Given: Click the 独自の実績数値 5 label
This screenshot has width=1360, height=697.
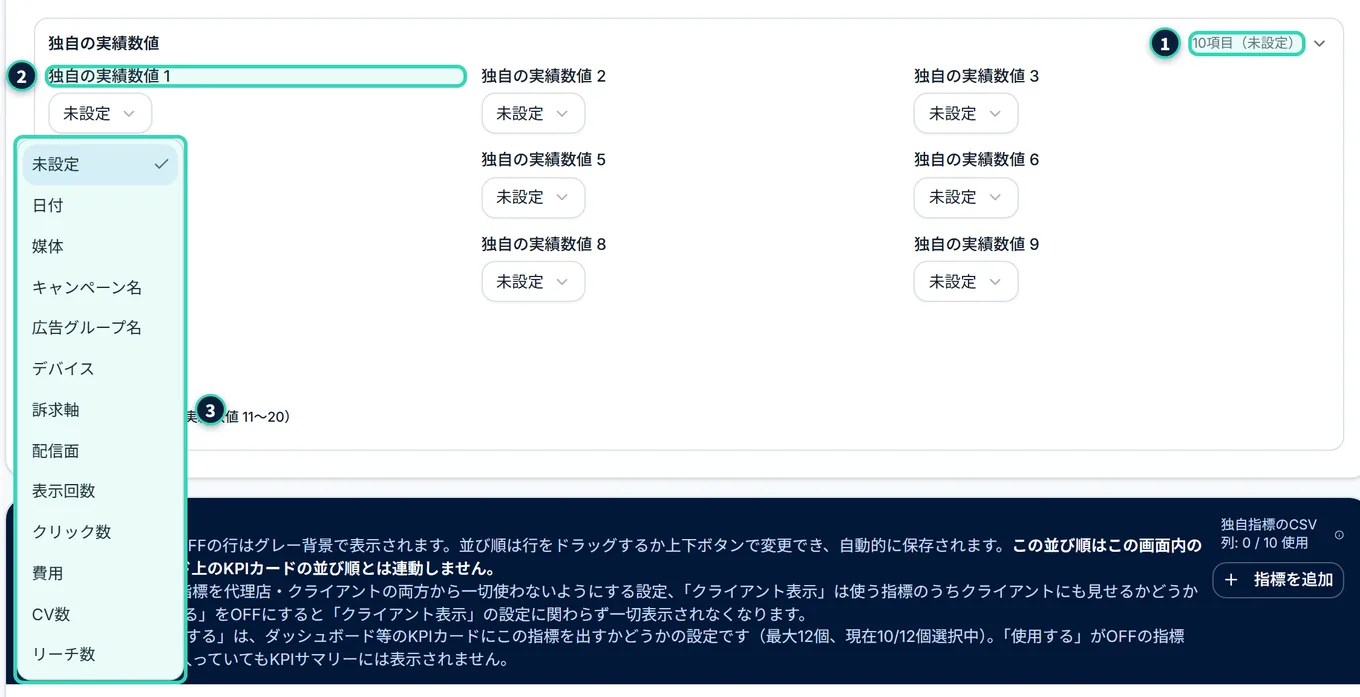Looking at the screenshot, I should click(544, 160).
